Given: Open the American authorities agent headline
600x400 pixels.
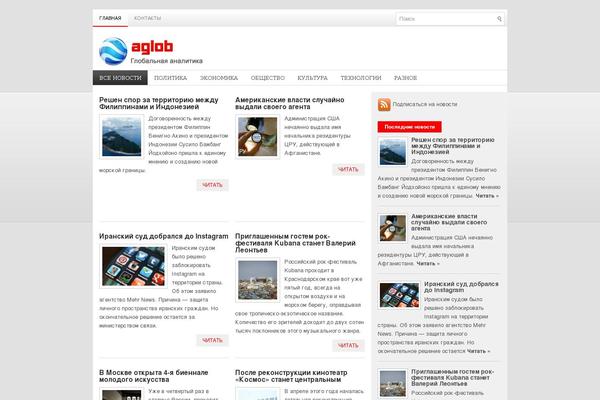Looking at the screenshot, I should (289, 103).
